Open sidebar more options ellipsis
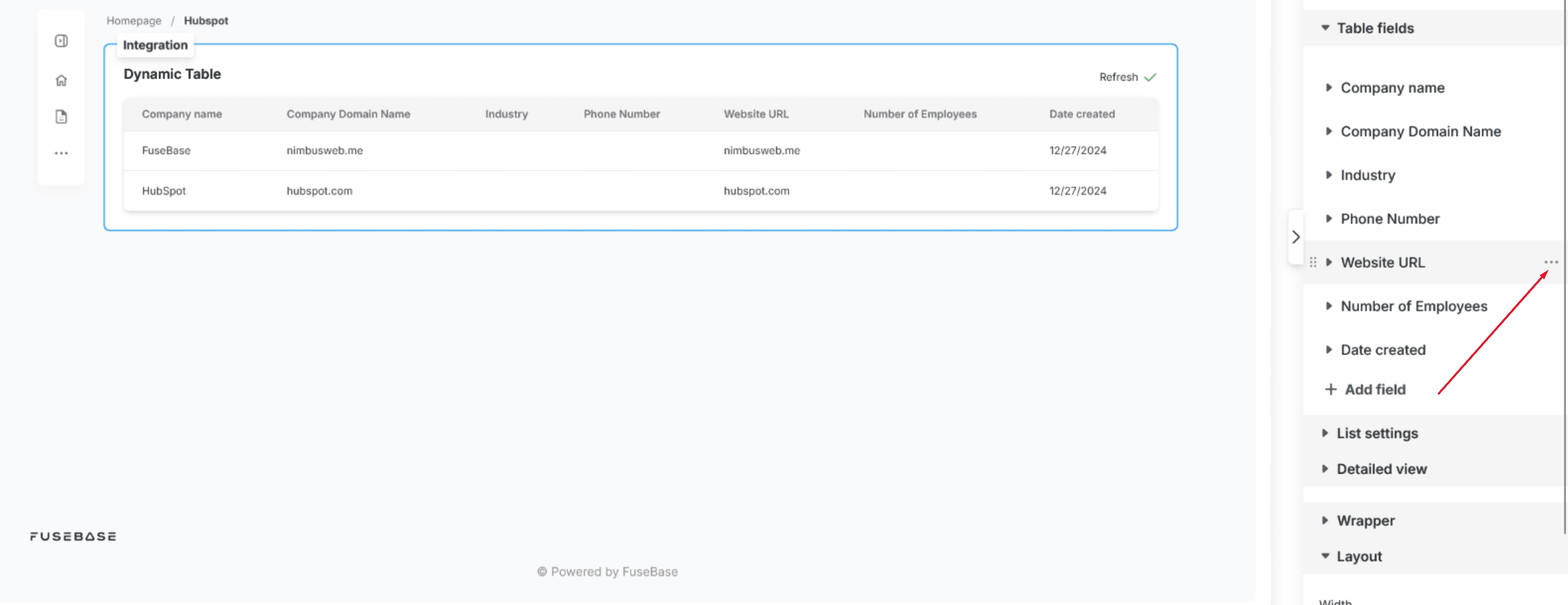The height and width of the screenshot is (605, 1568). click(62, 153)
